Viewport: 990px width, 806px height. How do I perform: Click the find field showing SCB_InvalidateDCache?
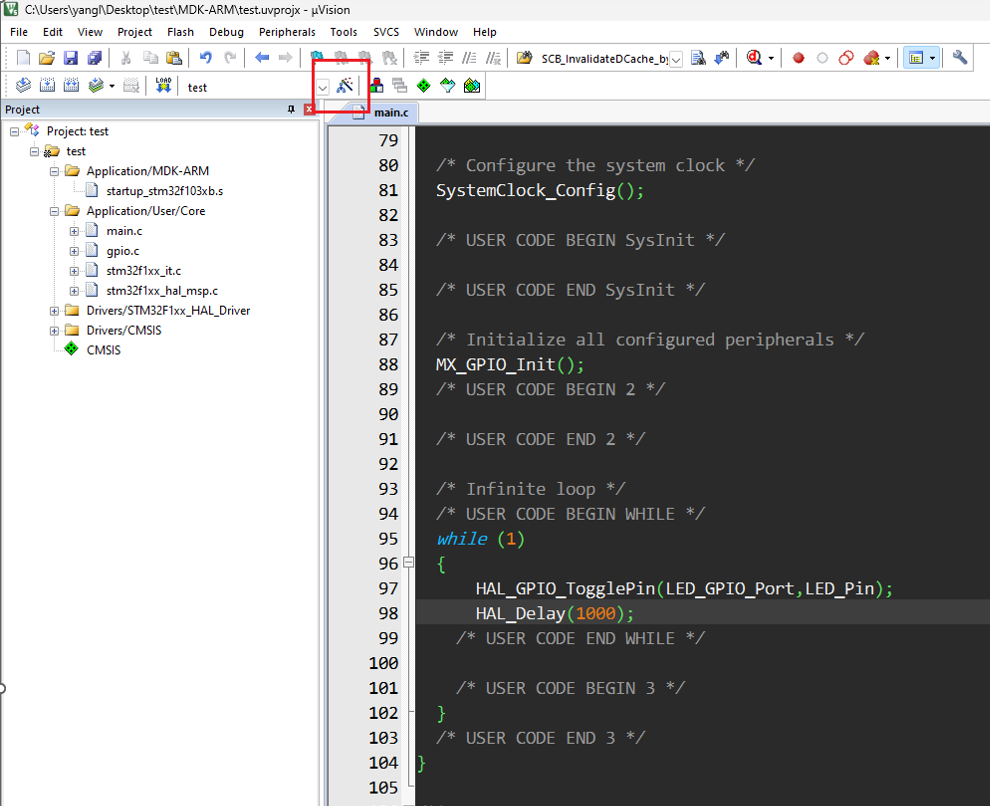[x=604, y=59]
